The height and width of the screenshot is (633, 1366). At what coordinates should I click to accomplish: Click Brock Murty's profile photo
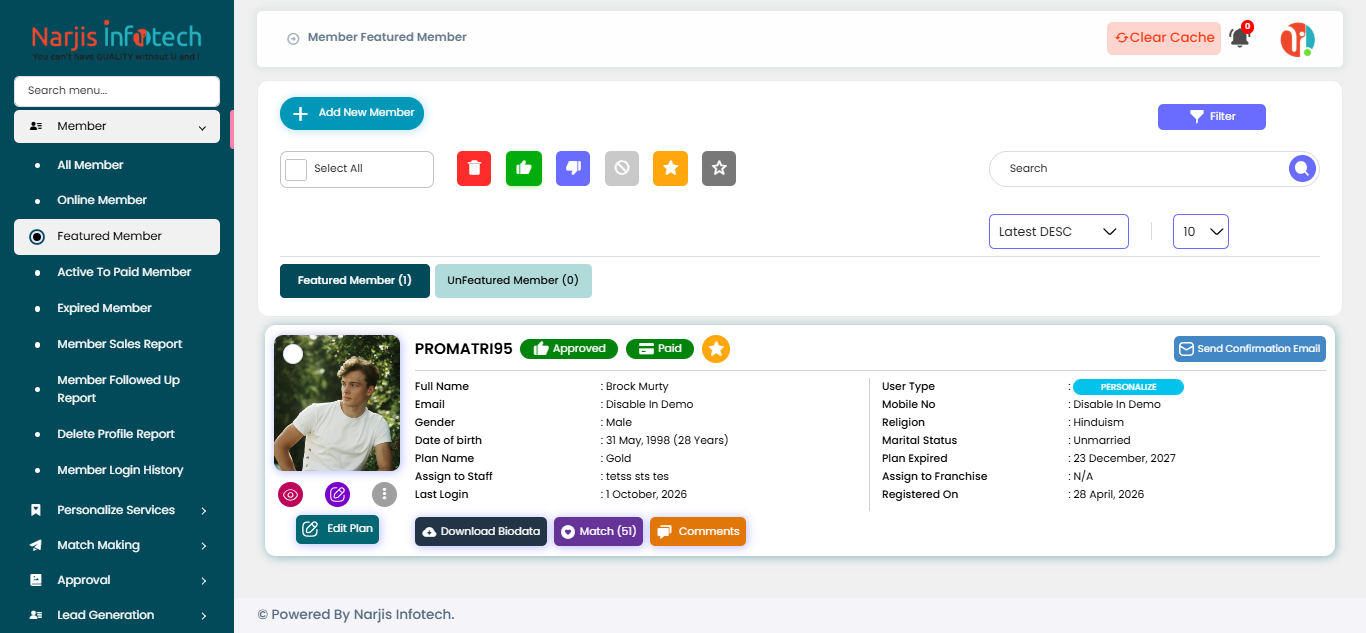click(337, 403)
